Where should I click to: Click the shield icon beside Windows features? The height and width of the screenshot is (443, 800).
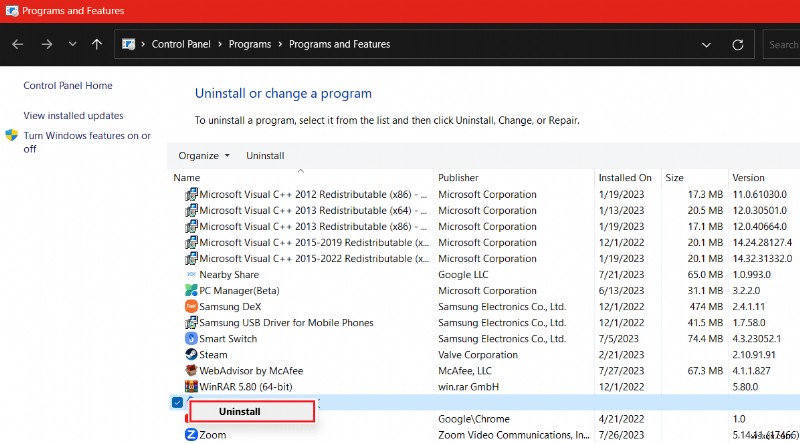[11, 135]
